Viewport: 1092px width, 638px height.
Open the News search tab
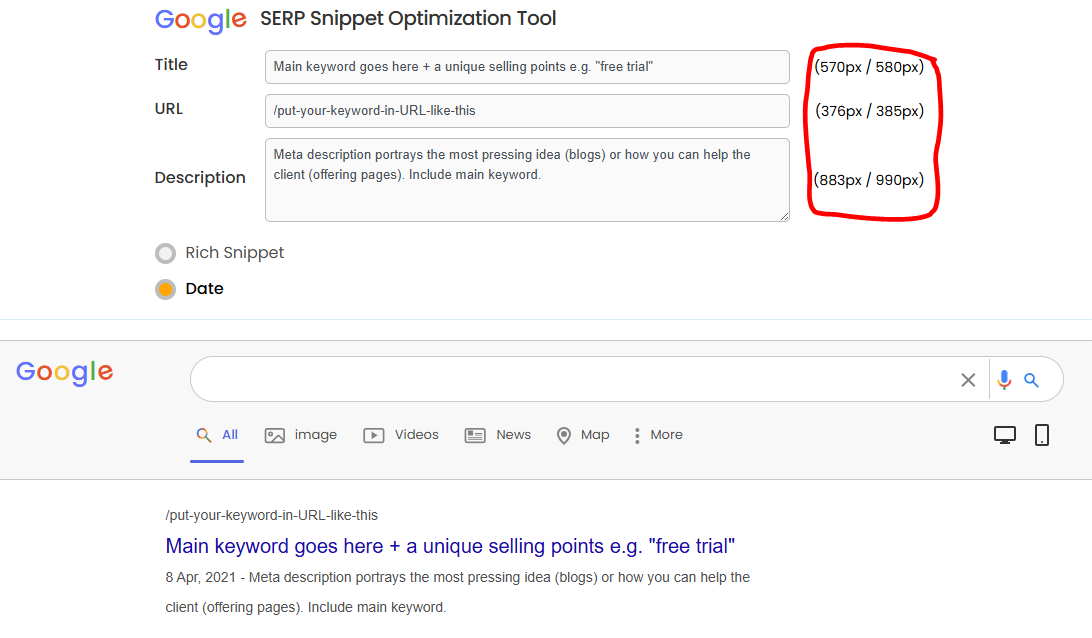[x=498, y=435]
